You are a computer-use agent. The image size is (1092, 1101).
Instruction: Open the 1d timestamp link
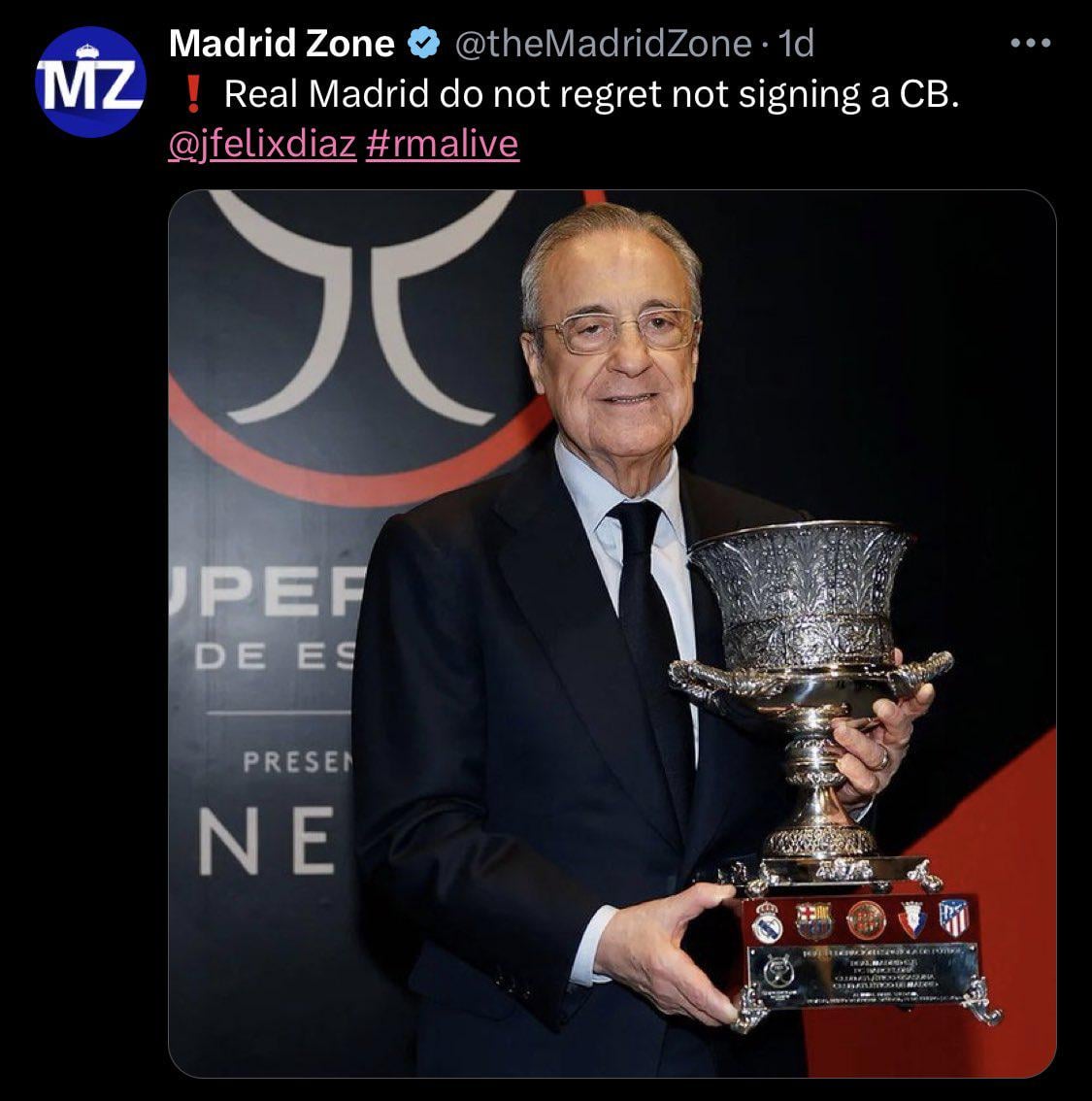(x=797, y=44)
